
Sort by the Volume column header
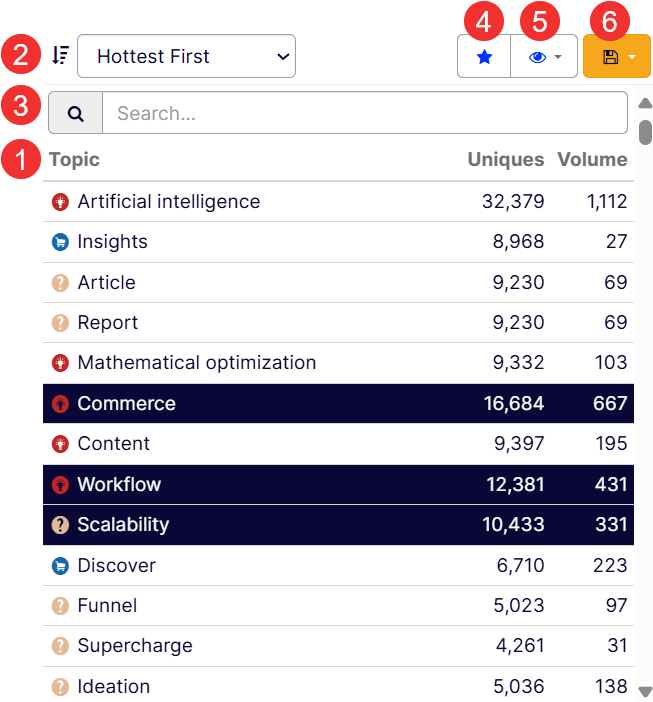coord(592,160)
